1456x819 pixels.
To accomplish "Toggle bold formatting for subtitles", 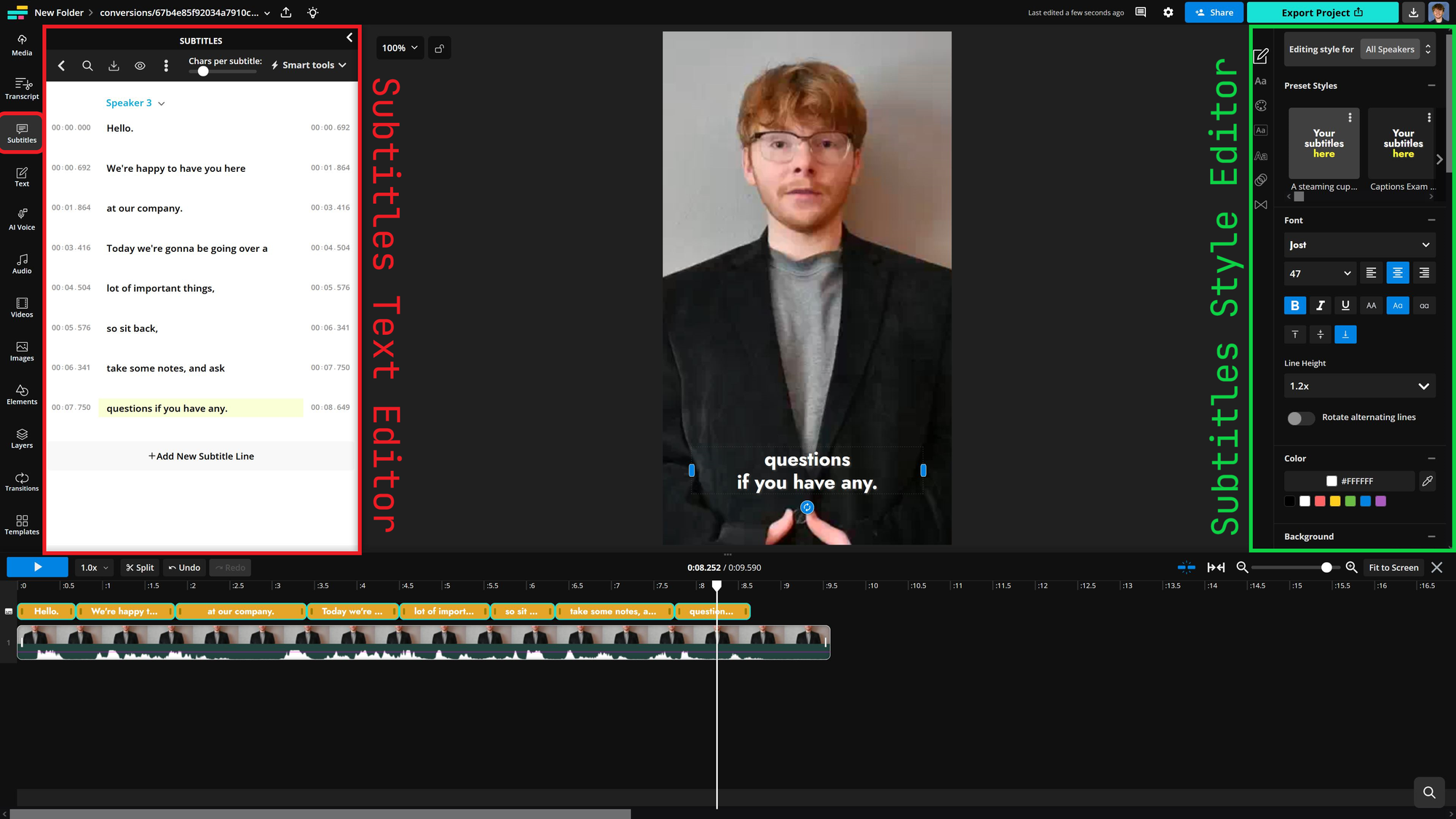I will [x=1295, y=305].
